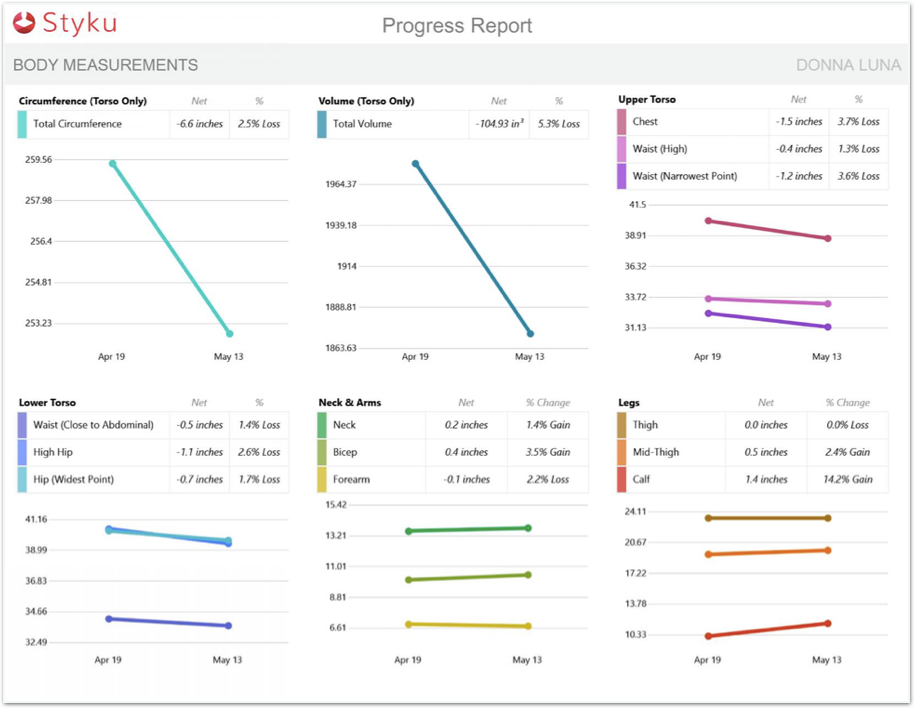The height and width of the screenshot is (709, 915).
Task: Click the 1.7% Loss Hip cell
Action: [259, 480]
